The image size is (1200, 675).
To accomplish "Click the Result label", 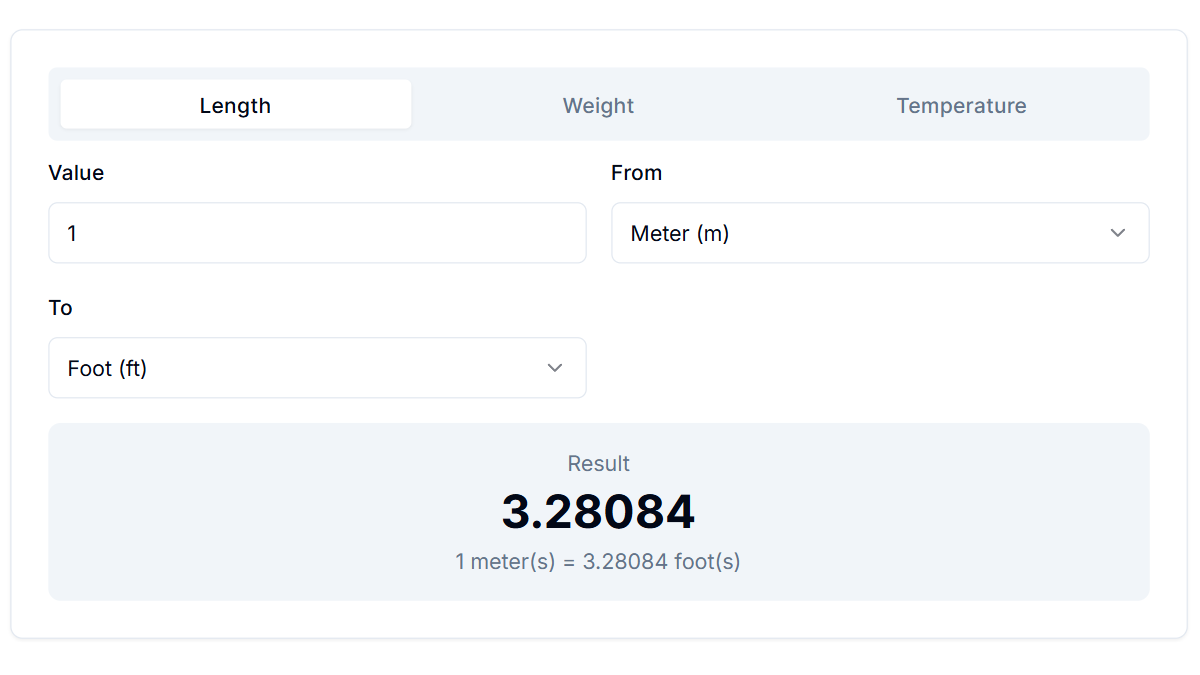I will 598,463.
